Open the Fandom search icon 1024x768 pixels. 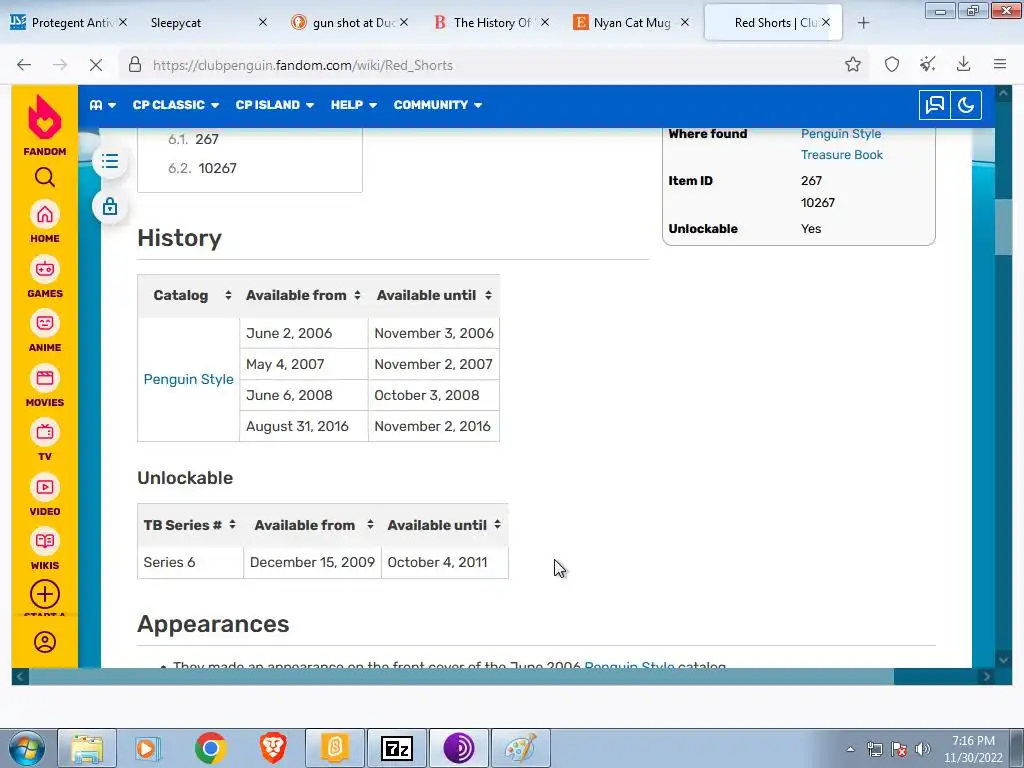coord(44,177)
